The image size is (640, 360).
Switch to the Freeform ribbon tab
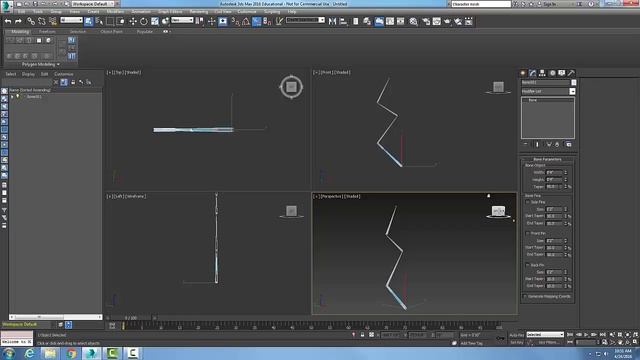[x=47, y=31]
